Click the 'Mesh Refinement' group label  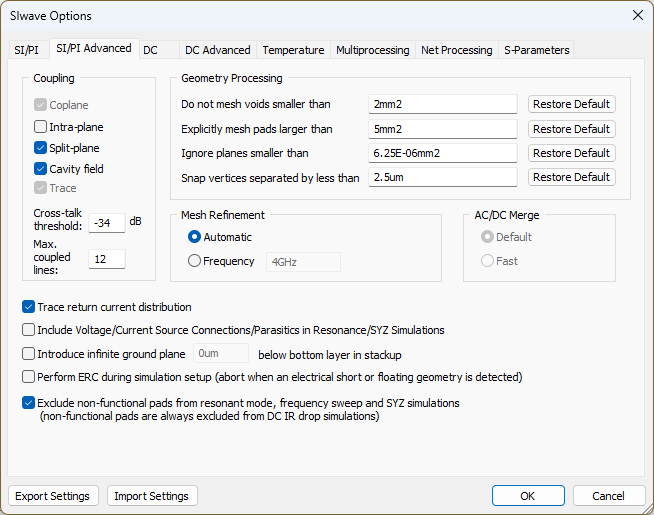click(x=222, y=215)
